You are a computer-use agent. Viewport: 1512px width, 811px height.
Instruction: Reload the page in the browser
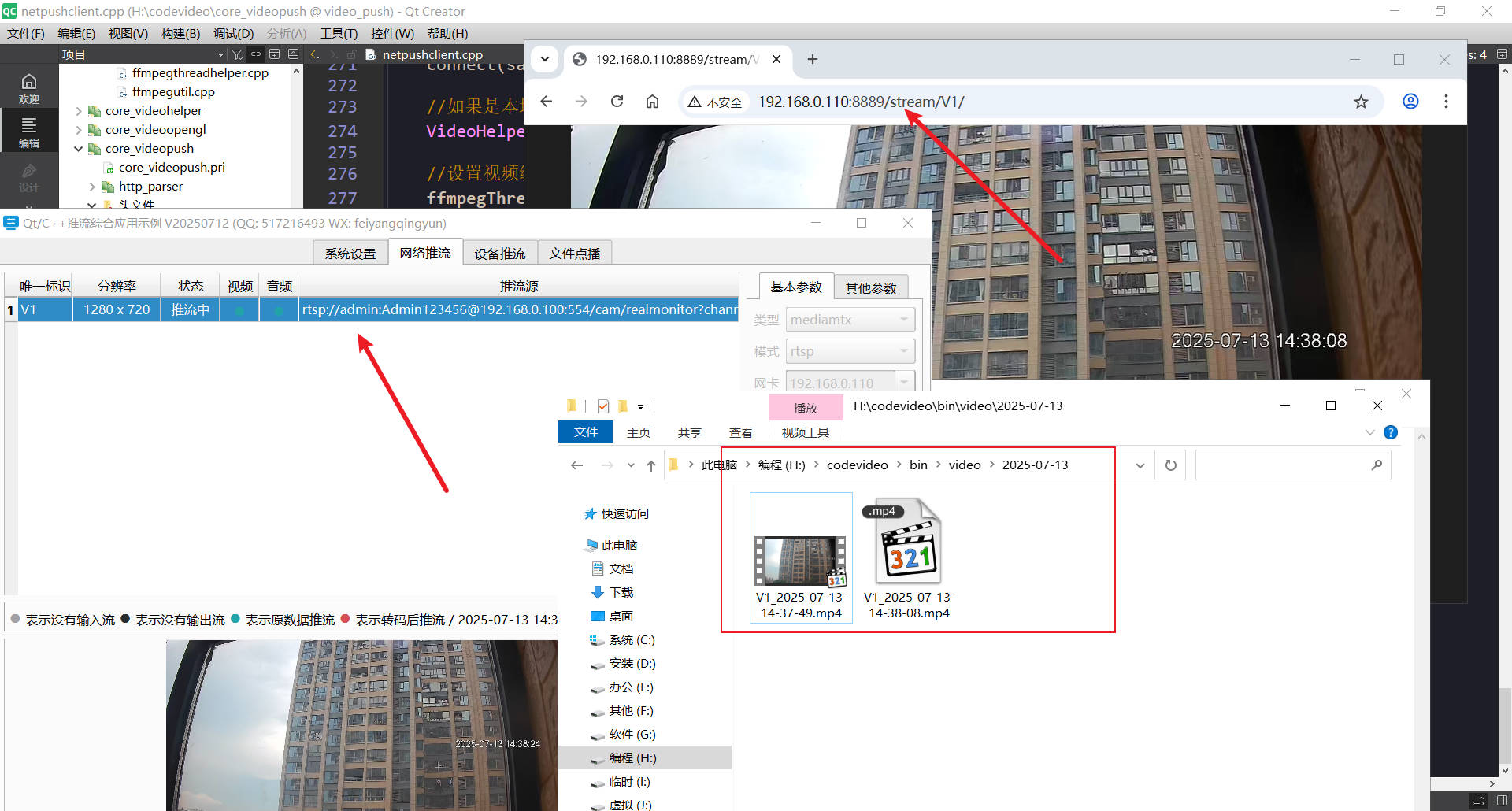click(617, 101)
